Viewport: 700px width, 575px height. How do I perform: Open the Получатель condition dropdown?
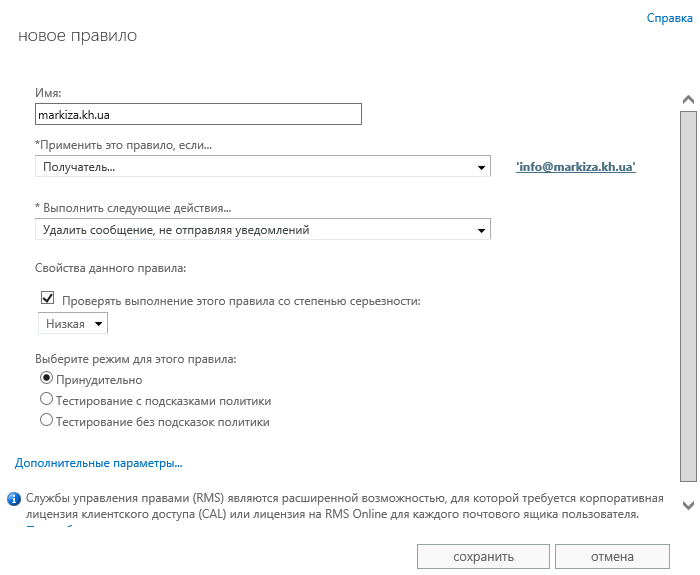tap(263, 167)
